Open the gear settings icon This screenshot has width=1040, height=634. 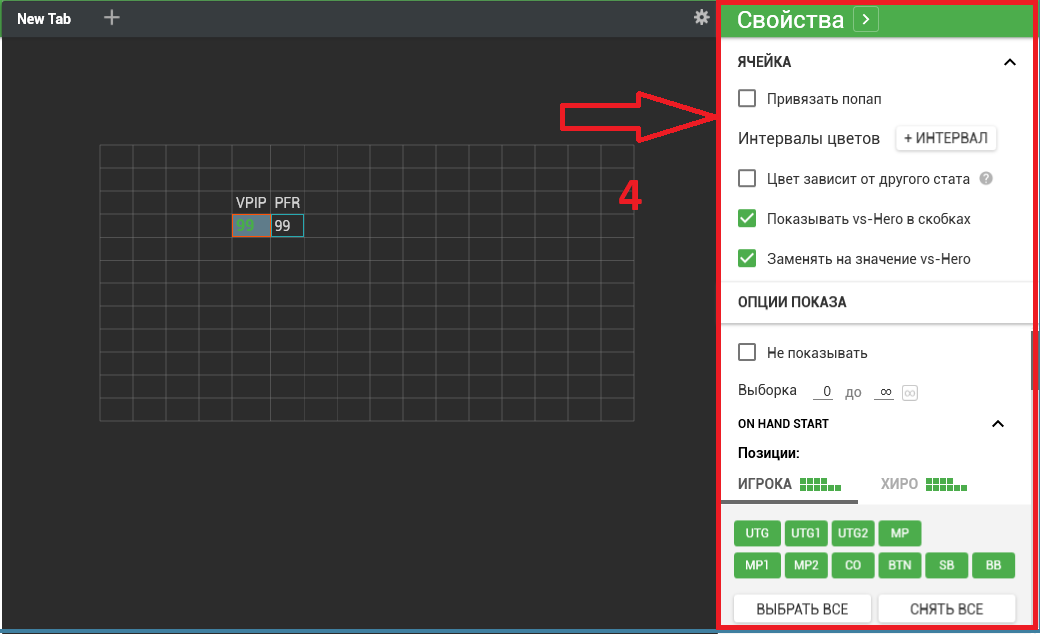(702, 17)
